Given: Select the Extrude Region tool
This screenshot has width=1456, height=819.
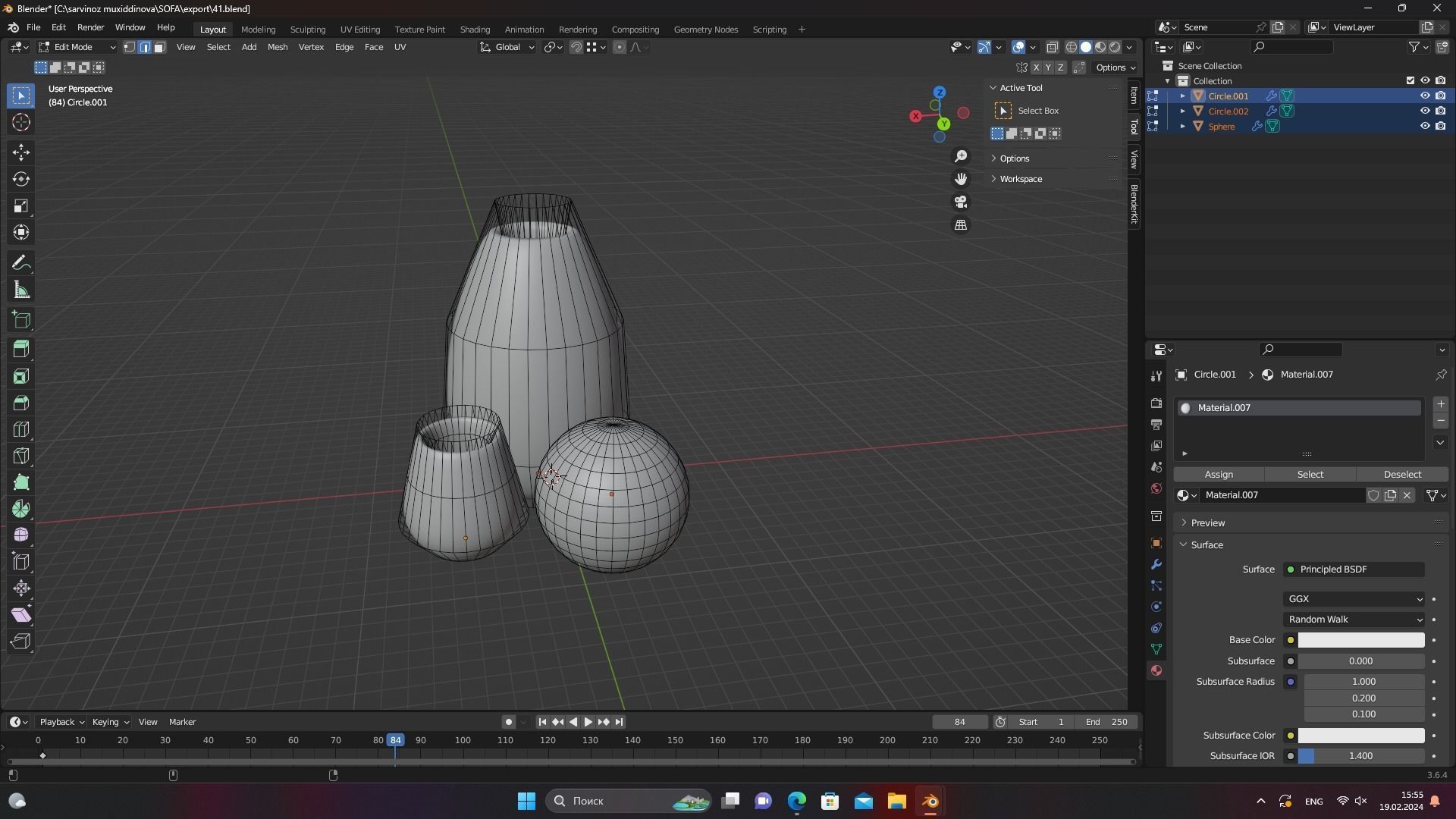Looking at the screenshot, I should click(21, 350).
